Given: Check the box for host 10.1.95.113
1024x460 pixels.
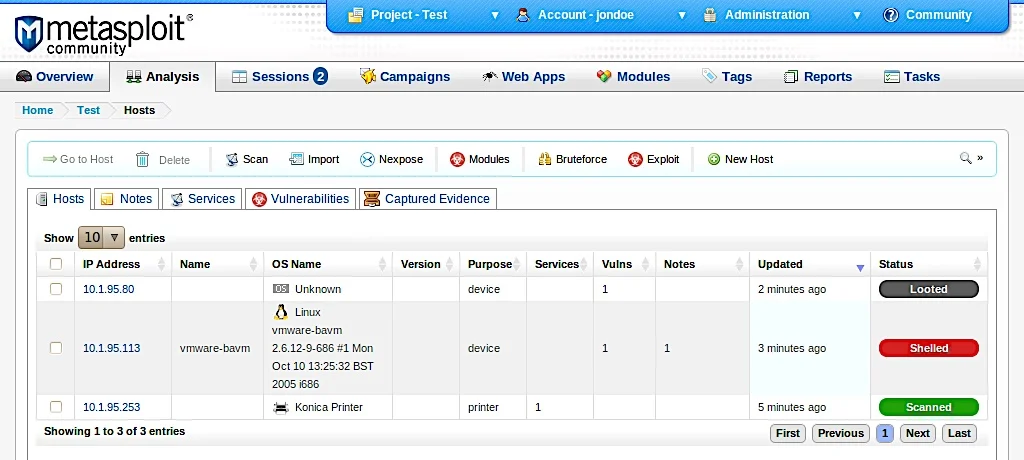Looking at the screenshot, I should tap(56, 348).
